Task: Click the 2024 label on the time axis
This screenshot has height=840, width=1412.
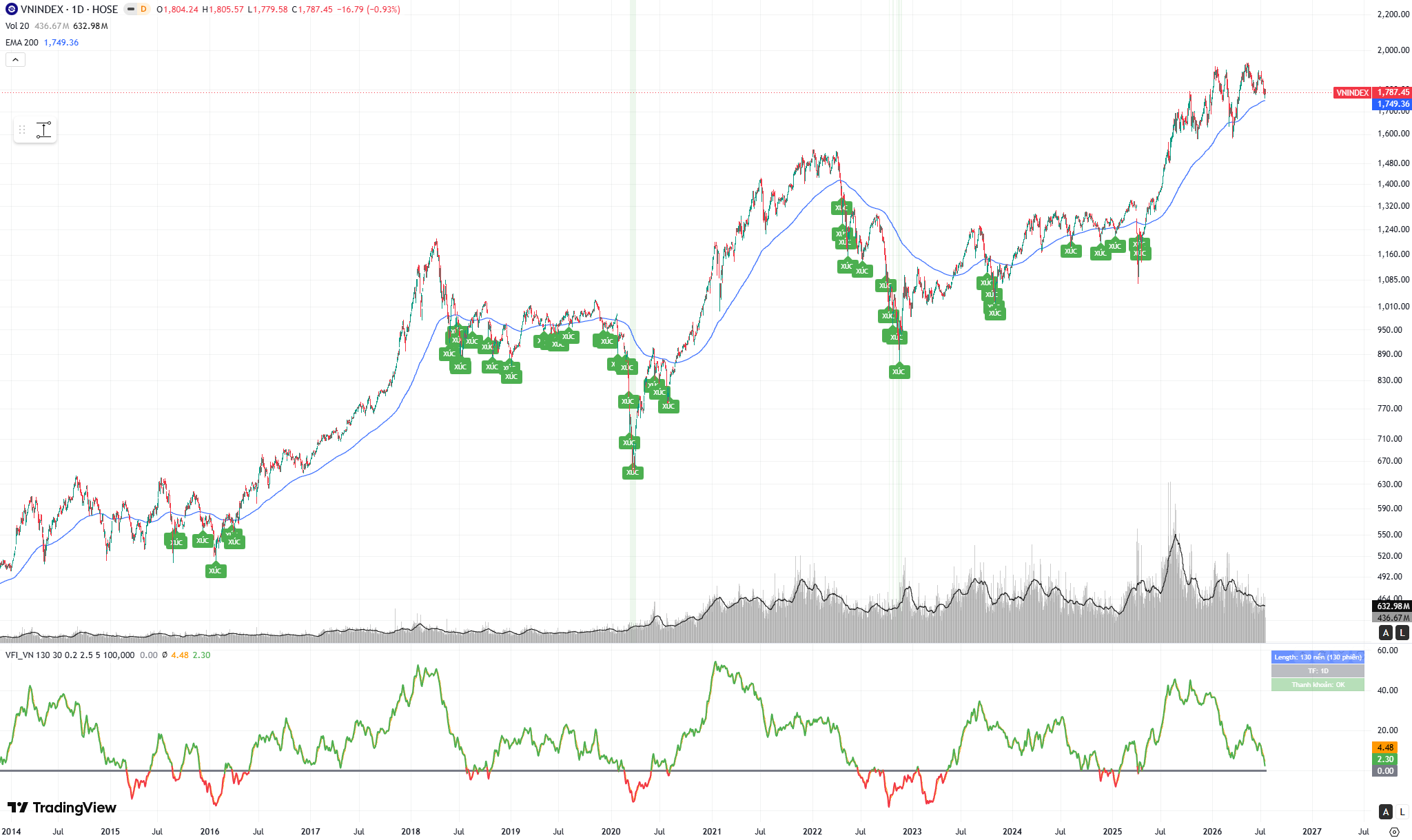Action: pos(1012,832)
